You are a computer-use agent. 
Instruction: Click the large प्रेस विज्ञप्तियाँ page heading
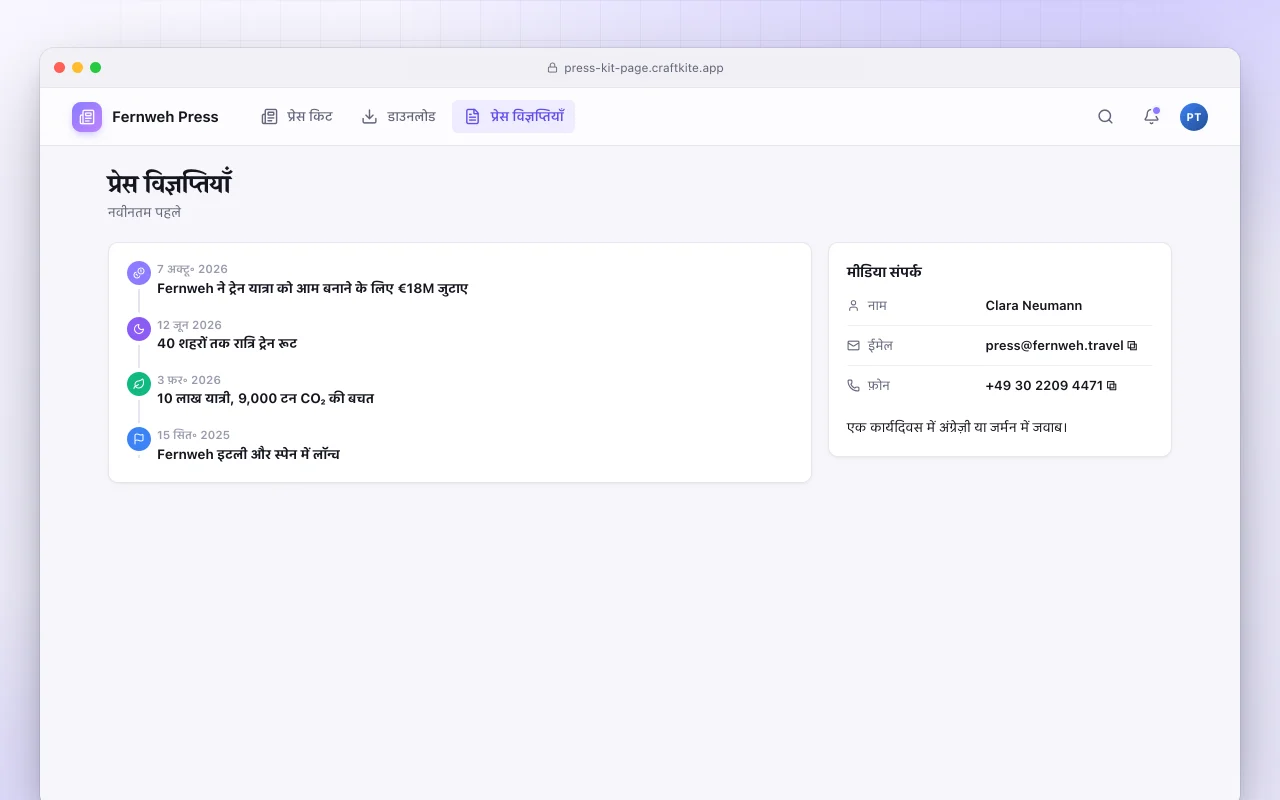pos(169,184)
